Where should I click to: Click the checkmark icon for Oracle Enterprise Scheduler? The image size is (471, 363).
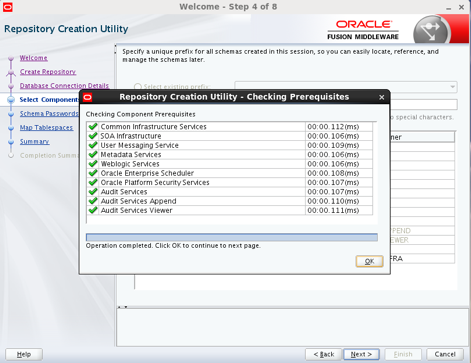pyautogui.click(x=93, y=173)
